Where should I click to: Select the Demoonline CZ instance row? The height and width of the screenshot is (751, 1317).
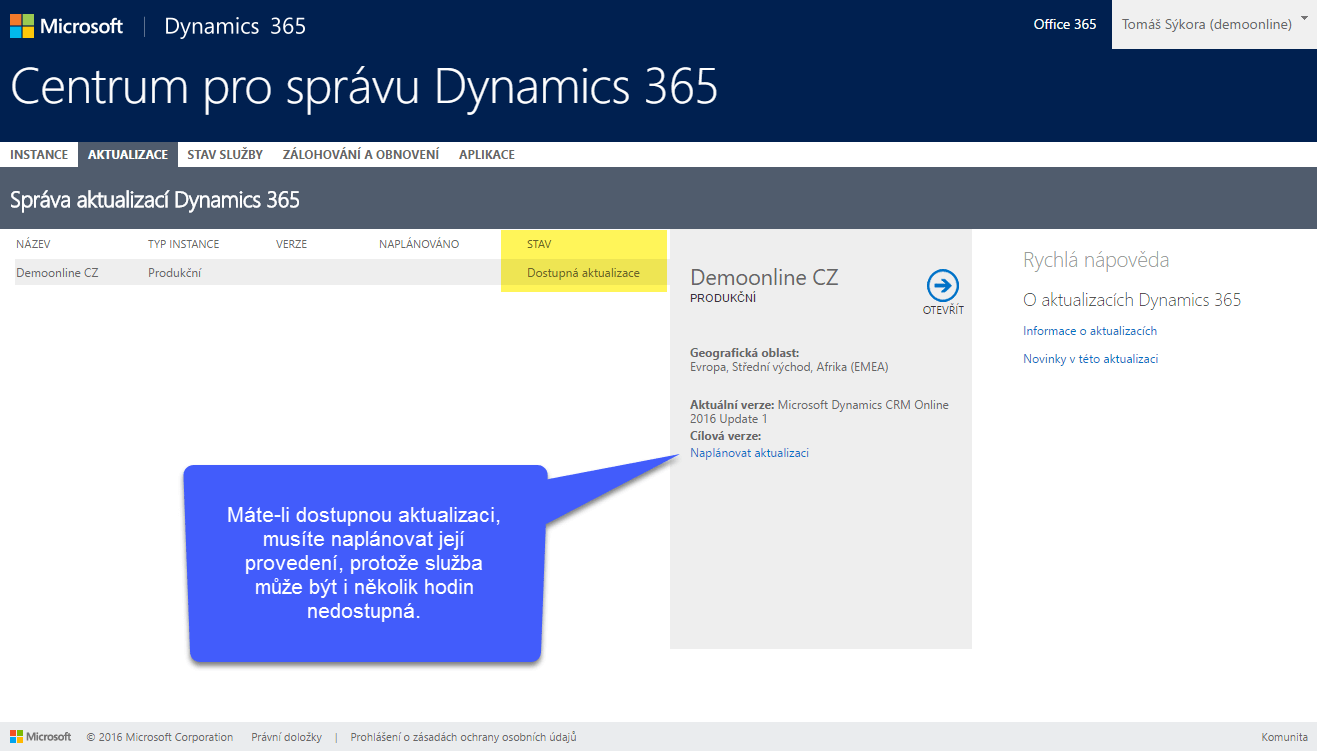point(341,272)
